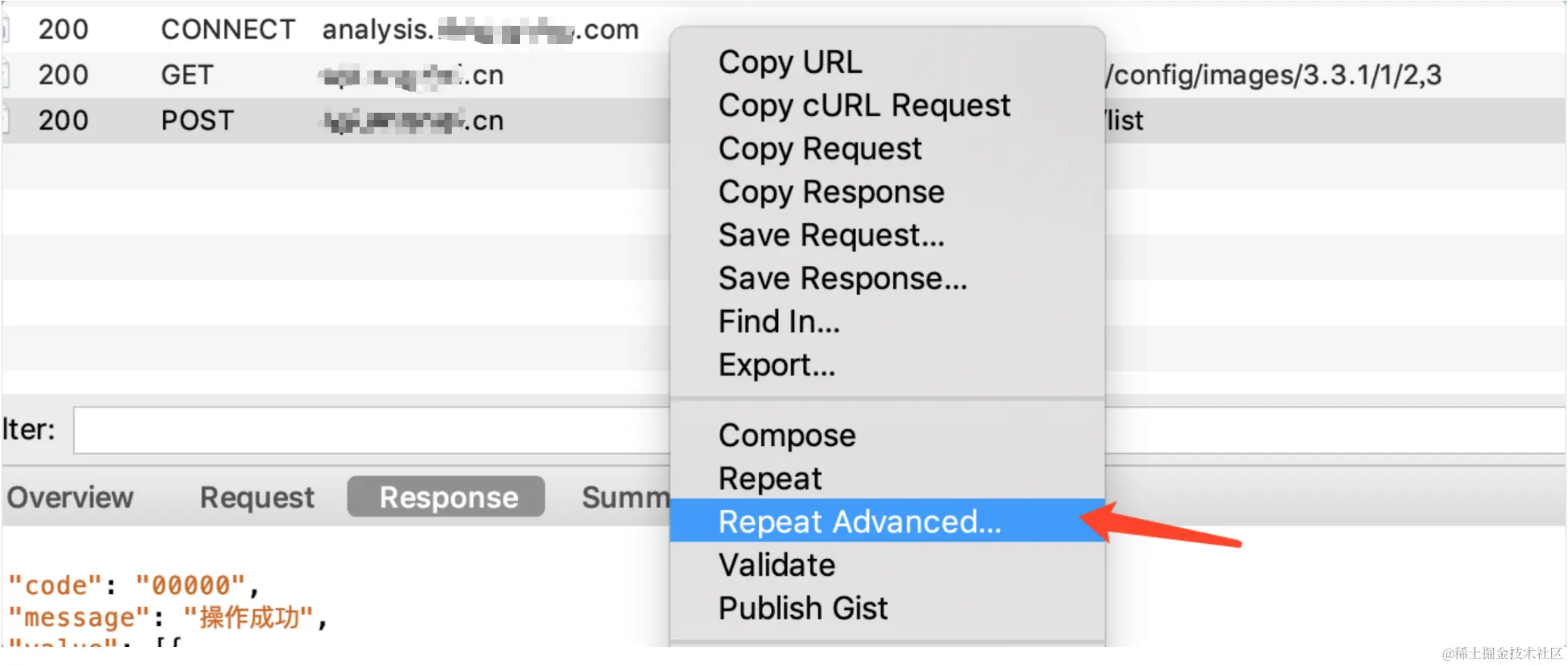
Task: Select the highlighted Repeat Advanced... option
Action: (859, 522)
